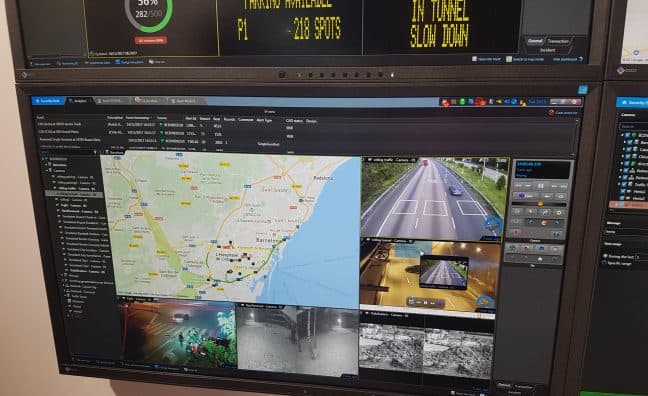Open the task tab with the red circular icon
The image size is (648, 396).
tap(147, 100)
